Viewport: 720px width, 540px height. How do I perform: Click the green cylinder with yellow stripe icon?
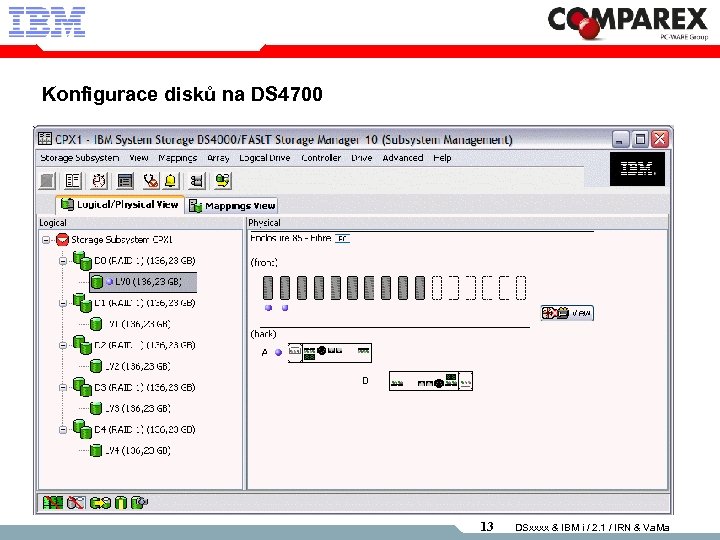121,503
